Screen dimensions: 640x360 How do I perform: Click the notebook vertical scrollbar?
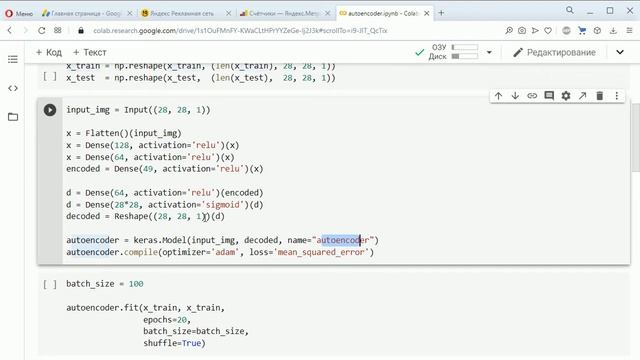coord(636,138)
